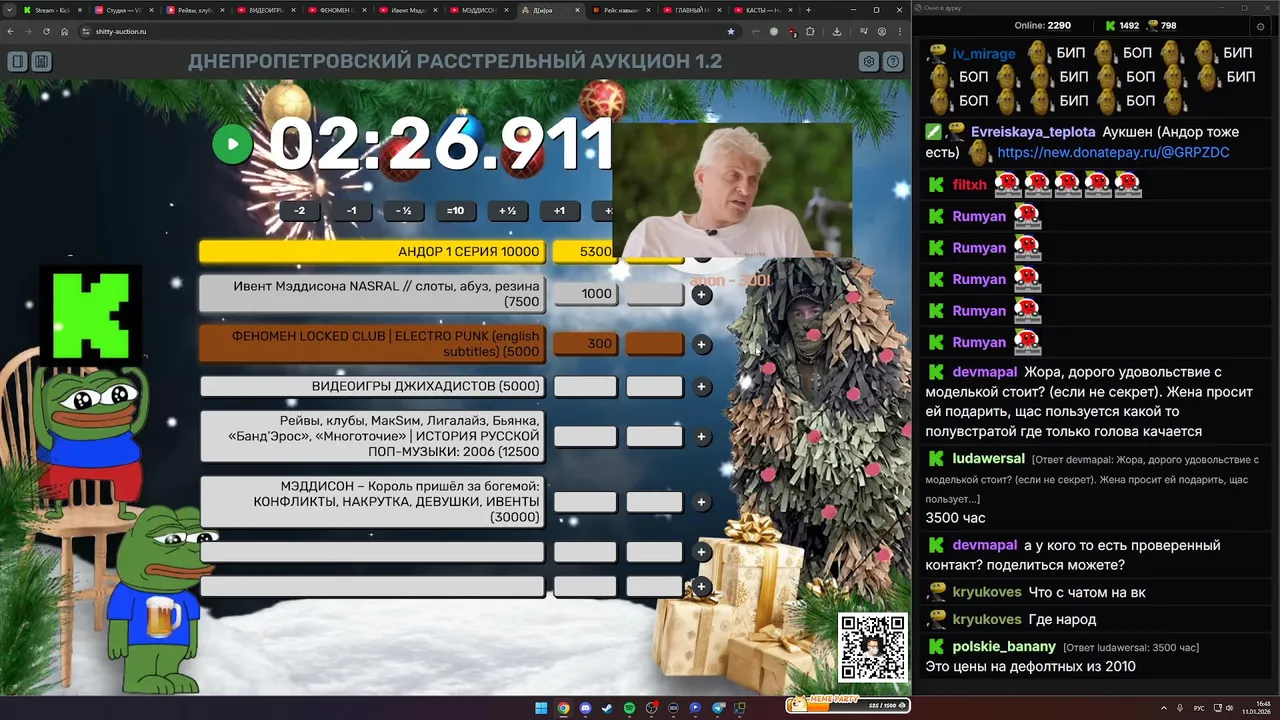Screen dimensions: 1280x720
Task: Click the add-amount field of the NASRAL lot
Action: coord(655,294)
